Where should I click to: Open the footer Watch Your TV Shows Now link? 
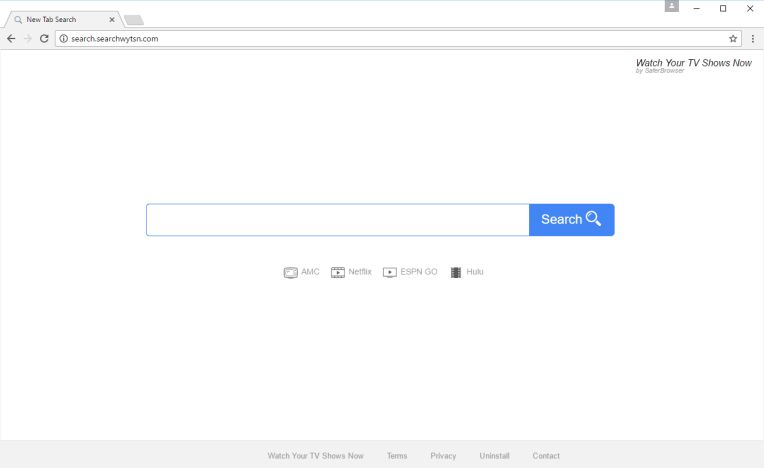315,456
